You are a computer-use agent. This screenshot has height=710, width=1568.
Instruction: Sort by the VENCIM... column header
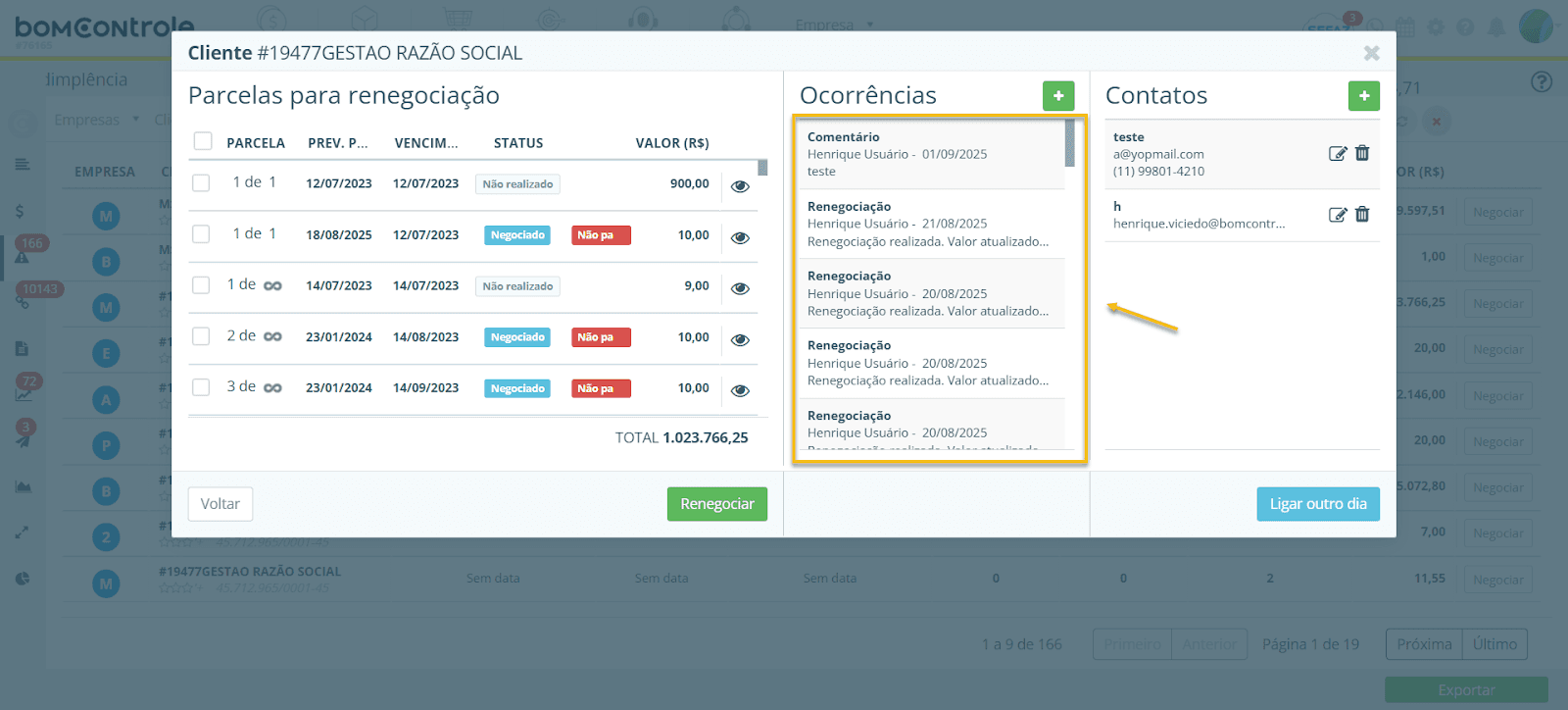coord(426,143)
